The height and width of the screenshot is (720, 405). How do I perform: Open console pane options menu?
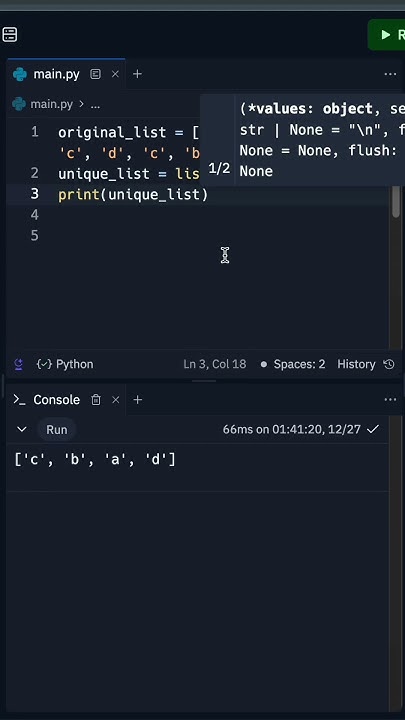(x=390, y=400)
